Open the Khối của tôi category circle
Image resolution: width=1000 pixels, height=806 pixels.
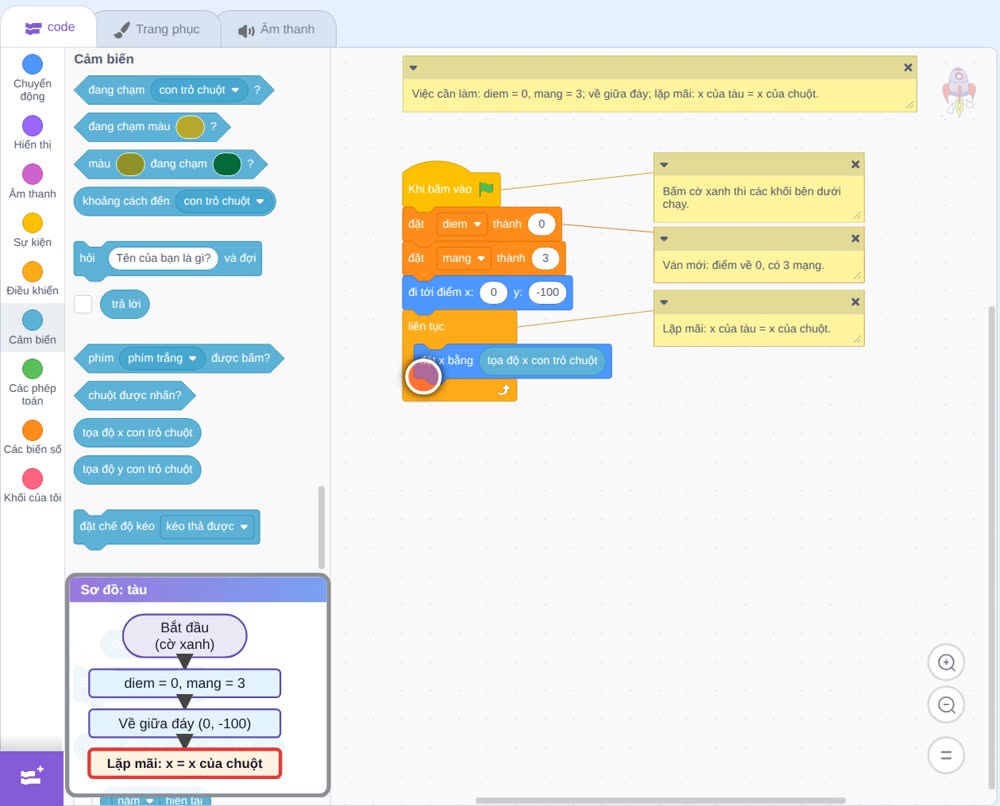[x=32, y=478]
